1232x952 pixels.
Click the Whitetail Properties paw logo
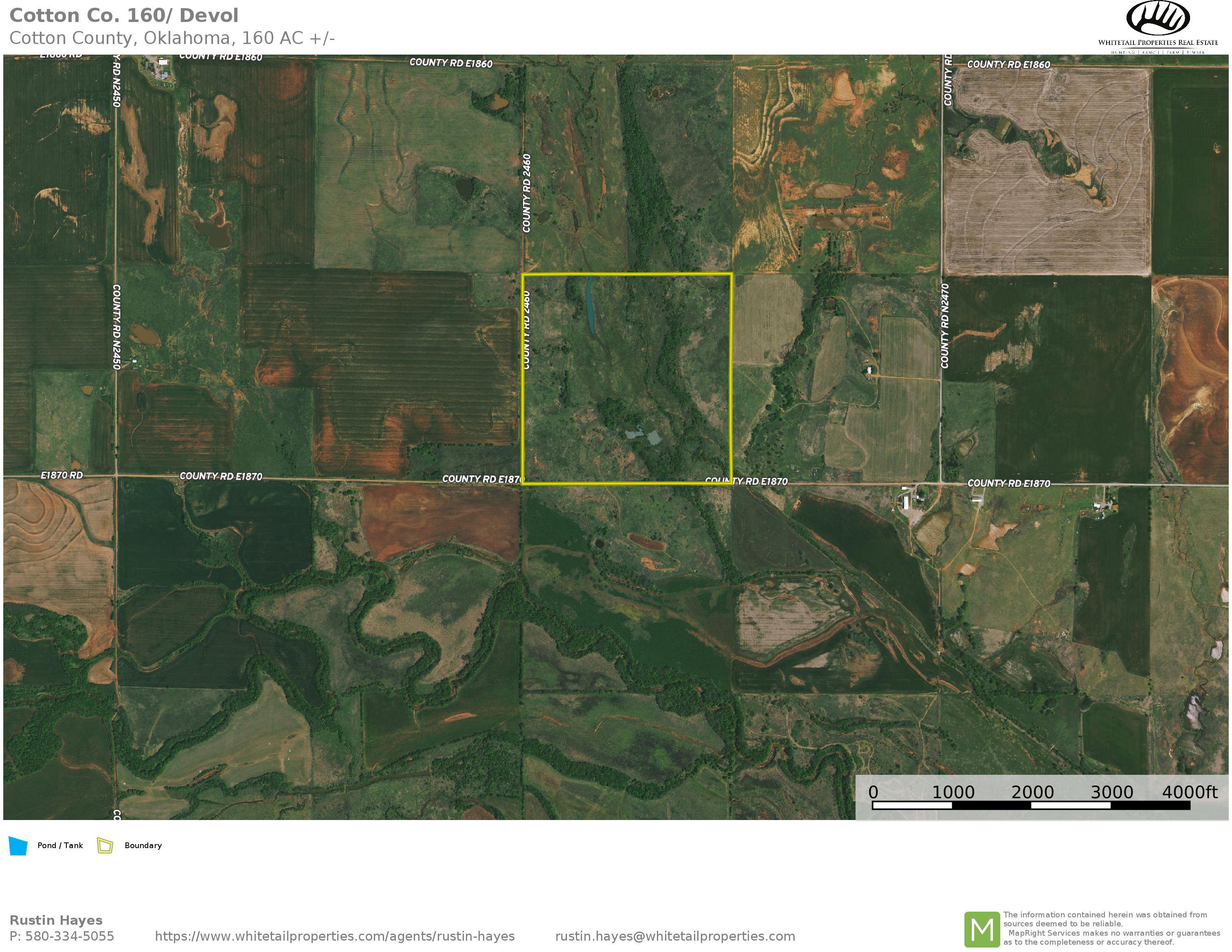pos(1157,19)
